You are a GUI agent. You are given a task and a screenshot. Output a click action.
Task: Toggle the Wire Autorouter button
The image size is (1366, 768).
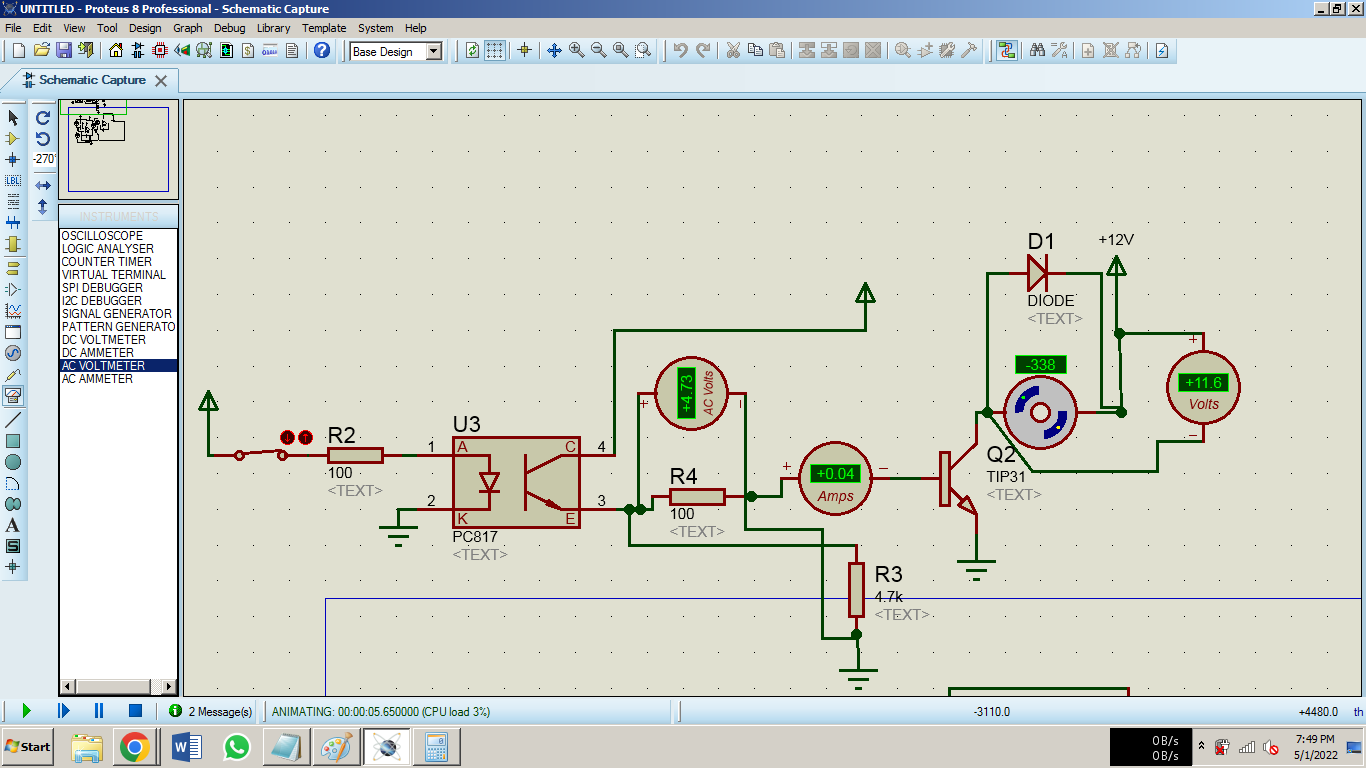(x=1006, y=50)
